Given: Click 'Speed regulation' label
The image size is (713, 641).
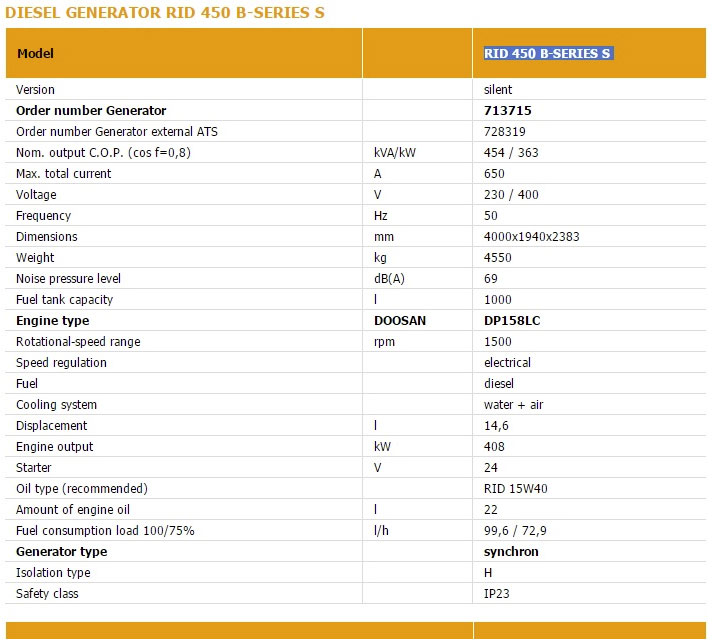Looking at the screenshot, I should 61,362.
